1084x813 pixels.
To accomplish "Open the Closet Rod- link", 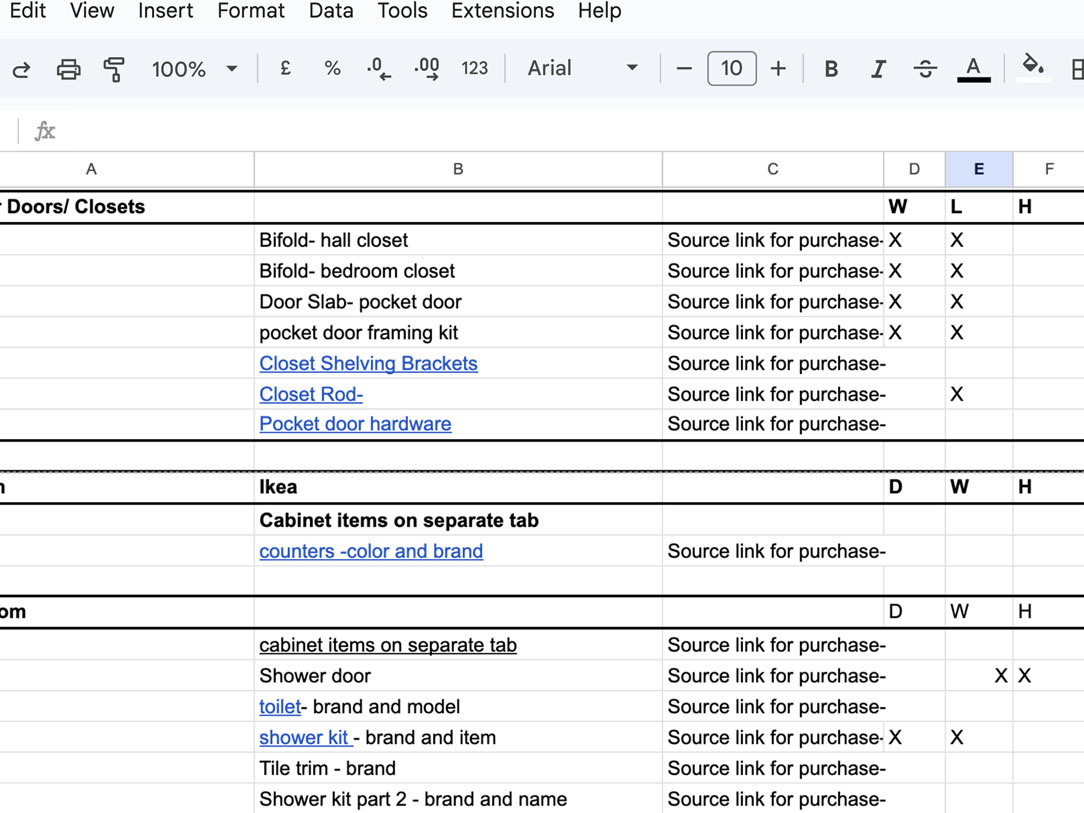I will click(x=311, y=394).
